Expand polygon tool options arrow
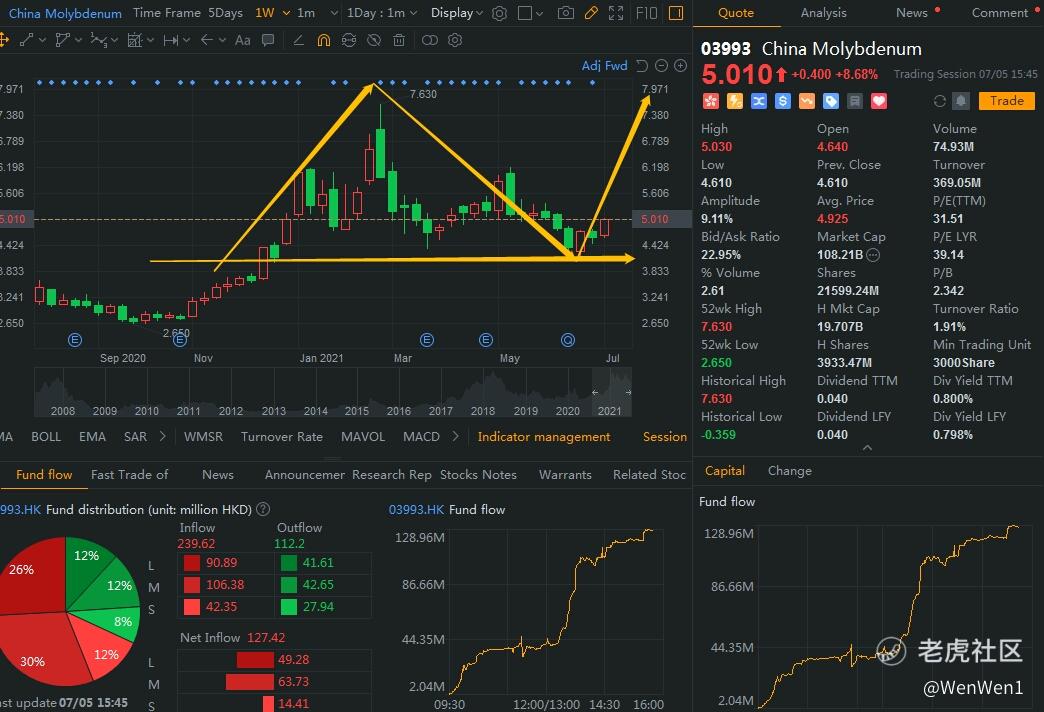The height and width of the screenshot is (712, 1044). pyautogui.click(x=78, y=41)
